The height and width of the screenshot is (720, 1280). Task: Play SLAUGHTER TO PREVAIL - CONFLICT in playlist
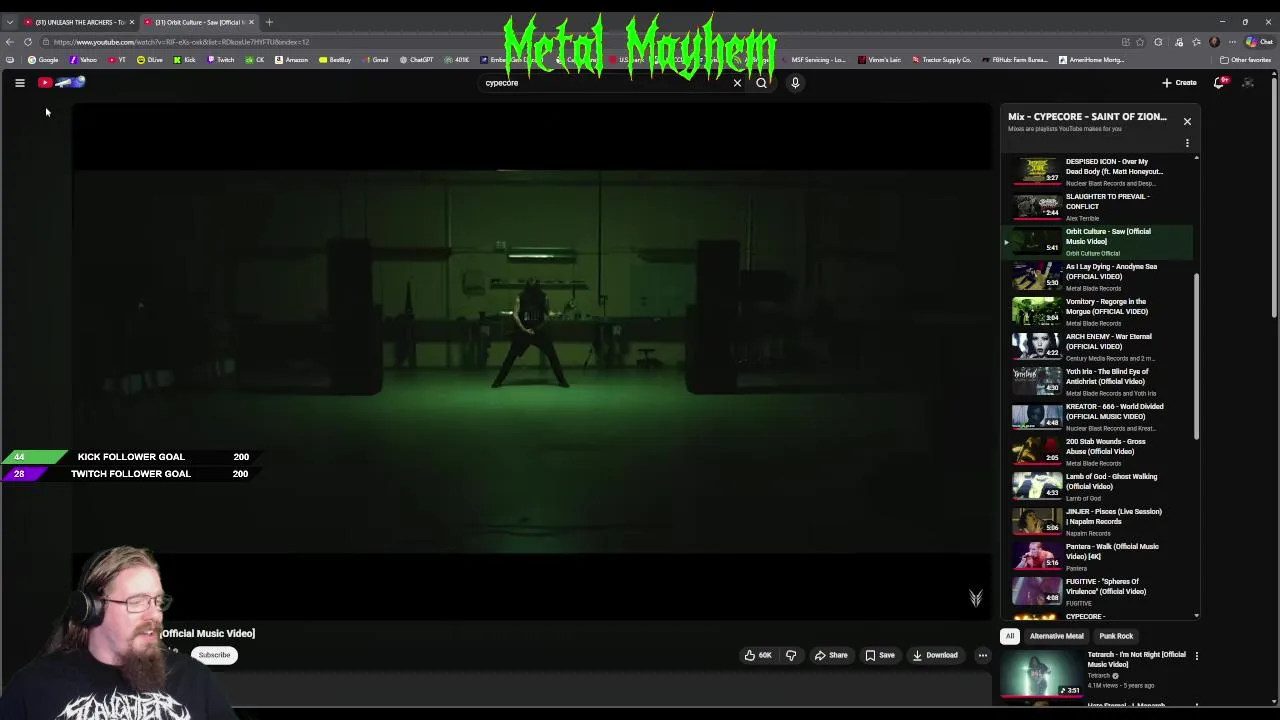(x=1098, y=206)
